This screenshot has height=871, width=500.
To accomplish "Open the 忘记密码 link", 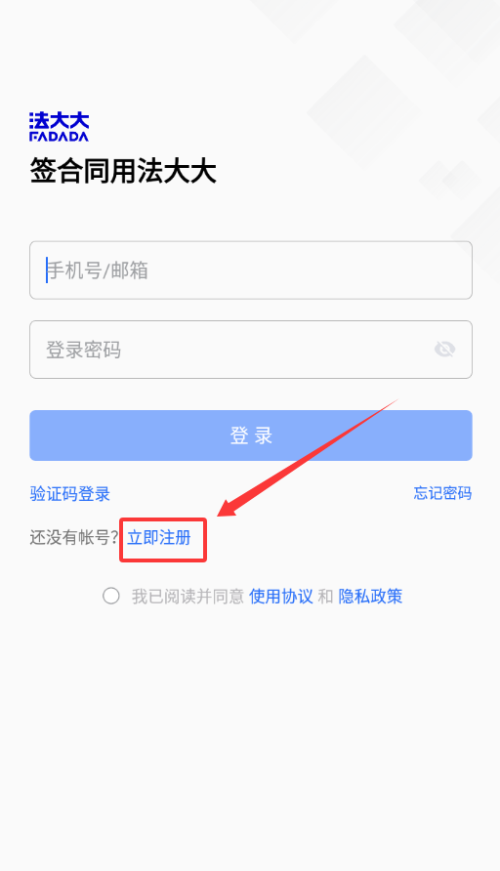I will coord(443,493).
